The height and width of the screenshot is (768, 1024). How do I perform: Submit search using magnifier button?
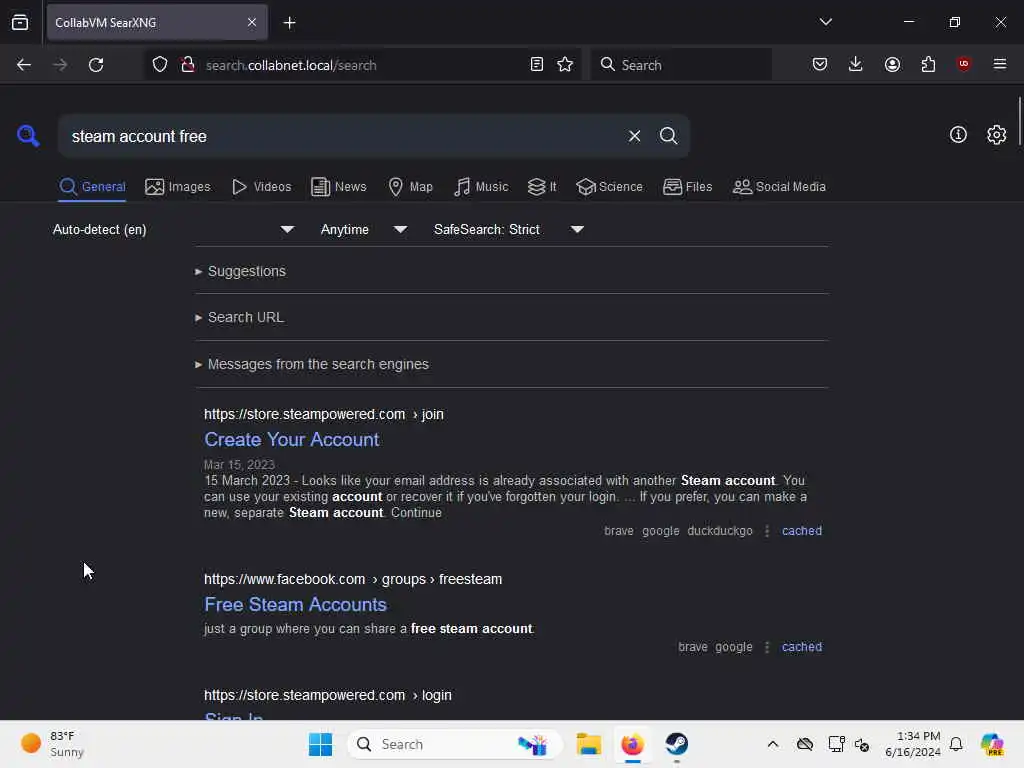[x=668, y=136]
